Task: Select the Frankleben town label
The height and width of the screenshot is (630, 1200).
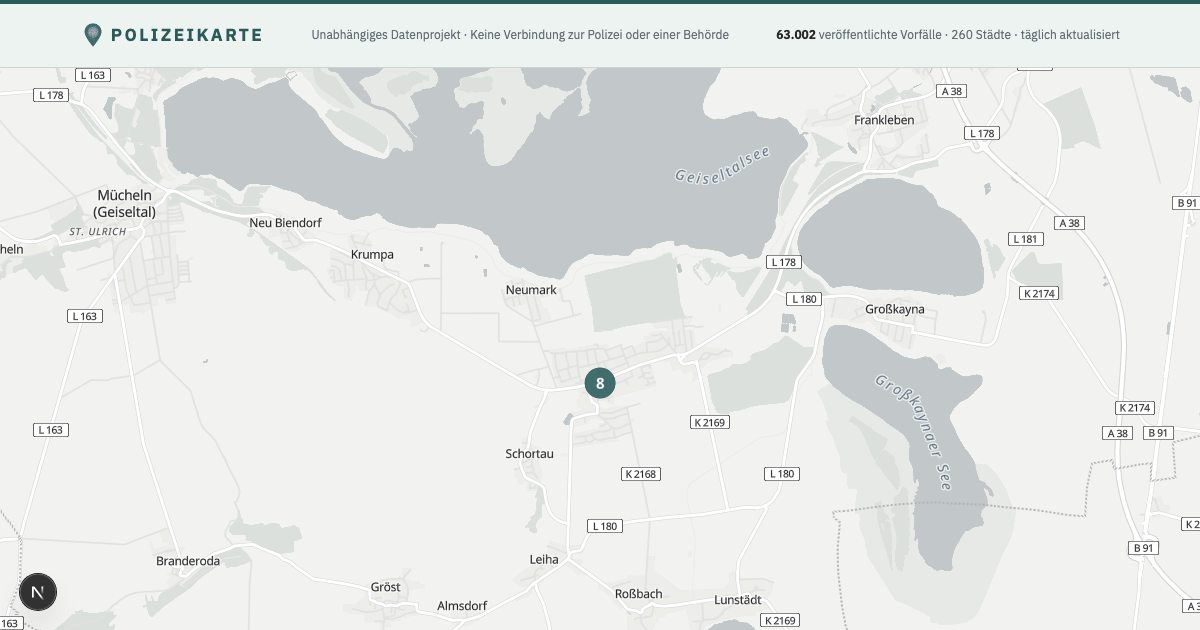Action: 884,120
